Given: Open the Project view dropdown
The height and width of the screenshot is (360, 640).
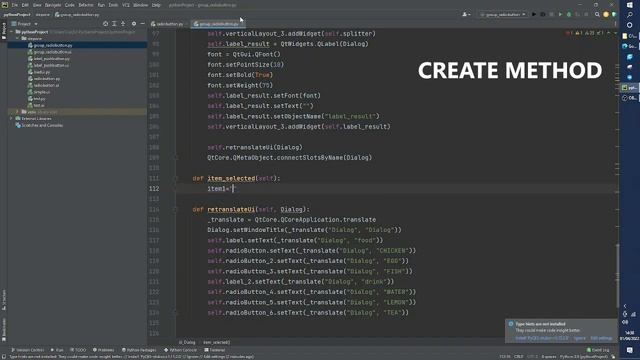Looking at the screenshot, I should [x=25, y=24].
